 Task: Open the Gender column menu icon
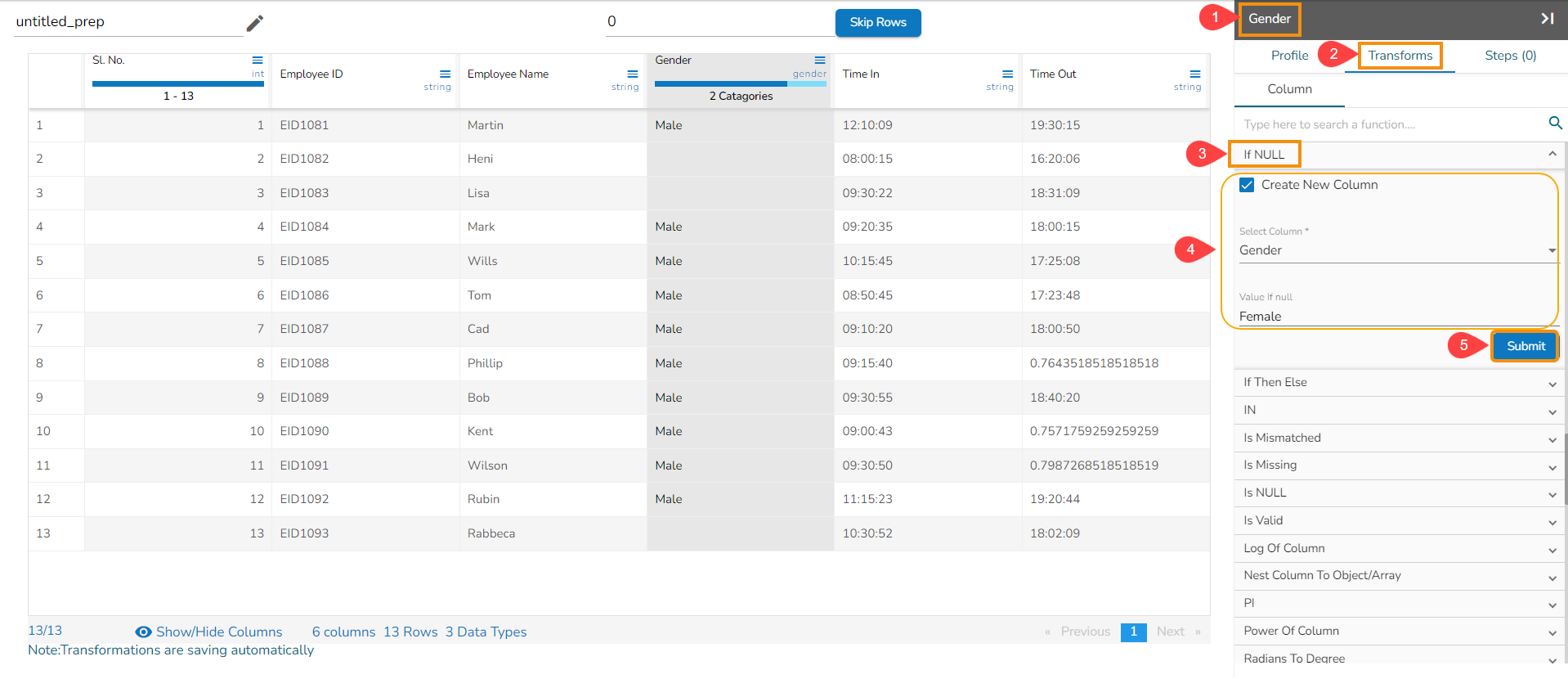[820, 61]
